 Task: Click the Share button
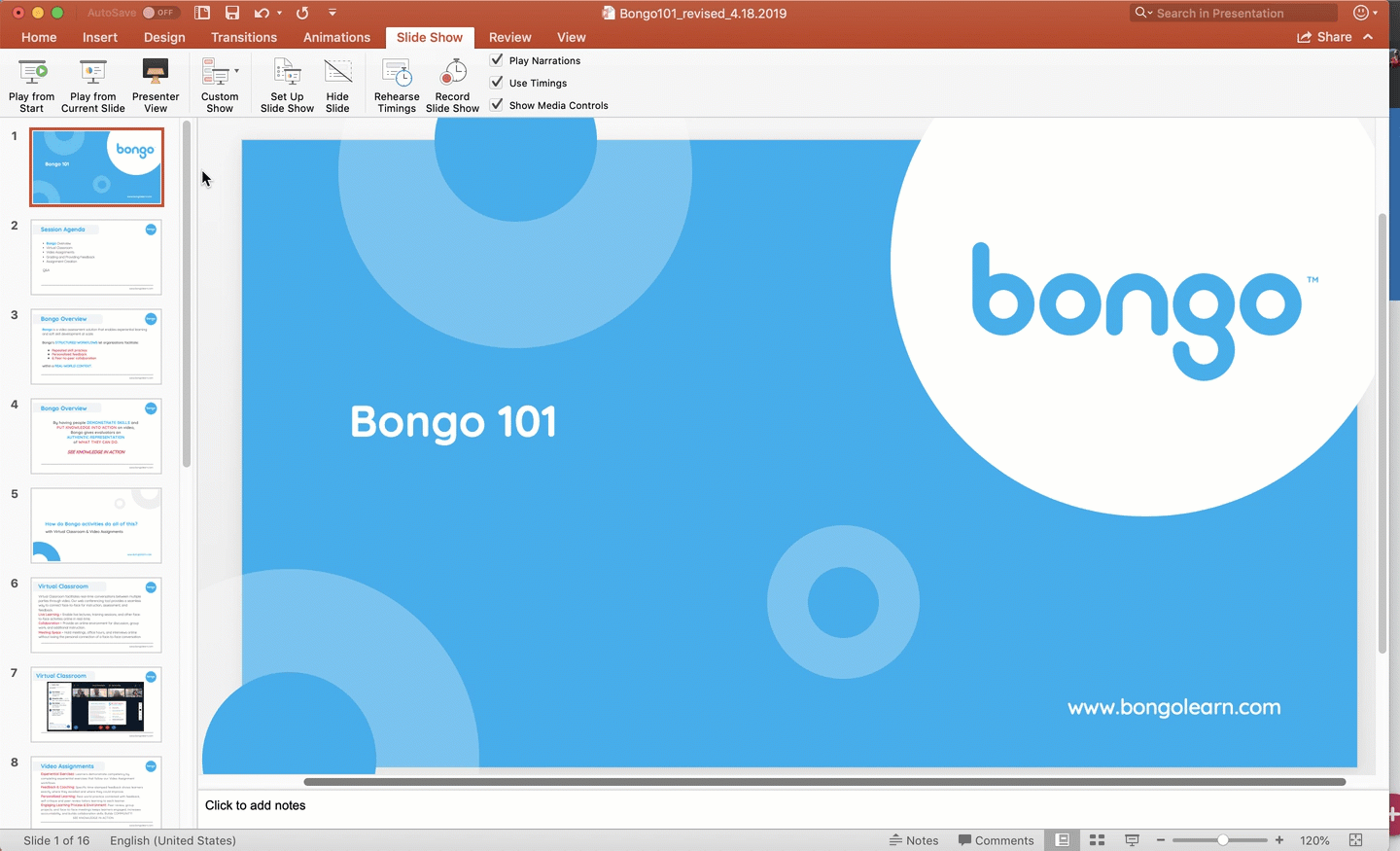pos(1324,37)
